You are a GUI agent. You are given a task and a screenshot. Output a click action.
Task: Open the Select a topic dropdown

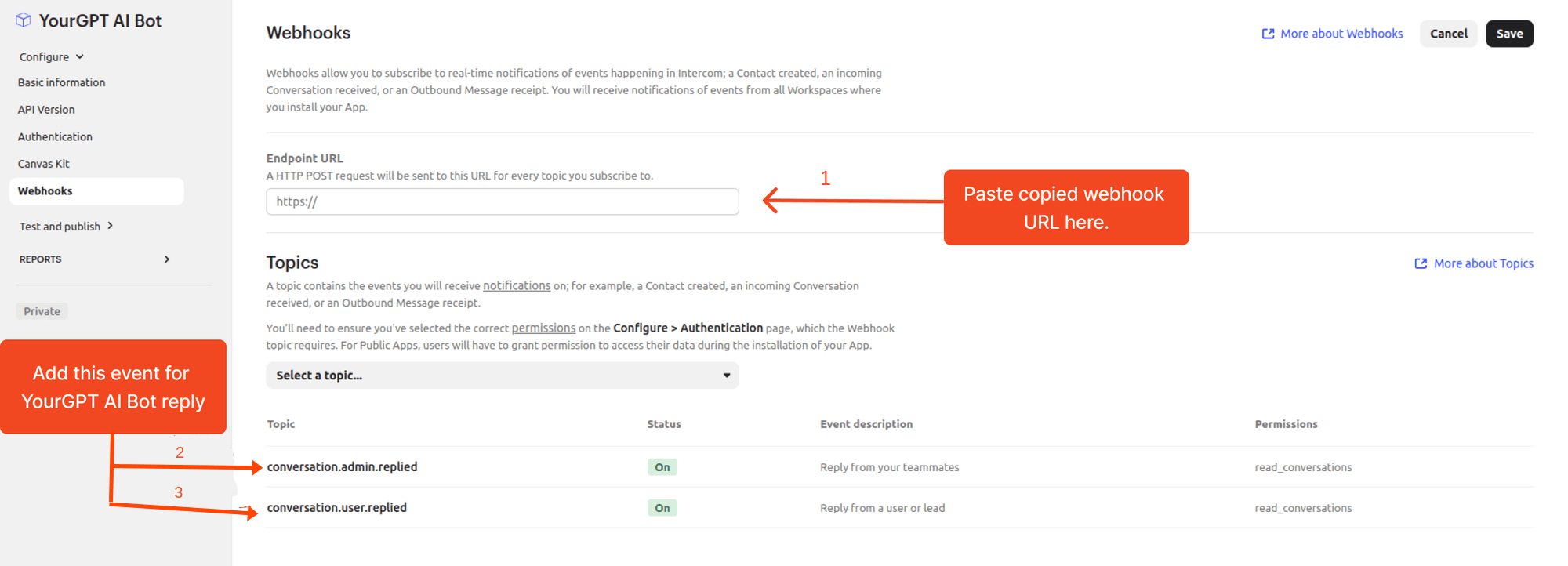pos(503,376)
